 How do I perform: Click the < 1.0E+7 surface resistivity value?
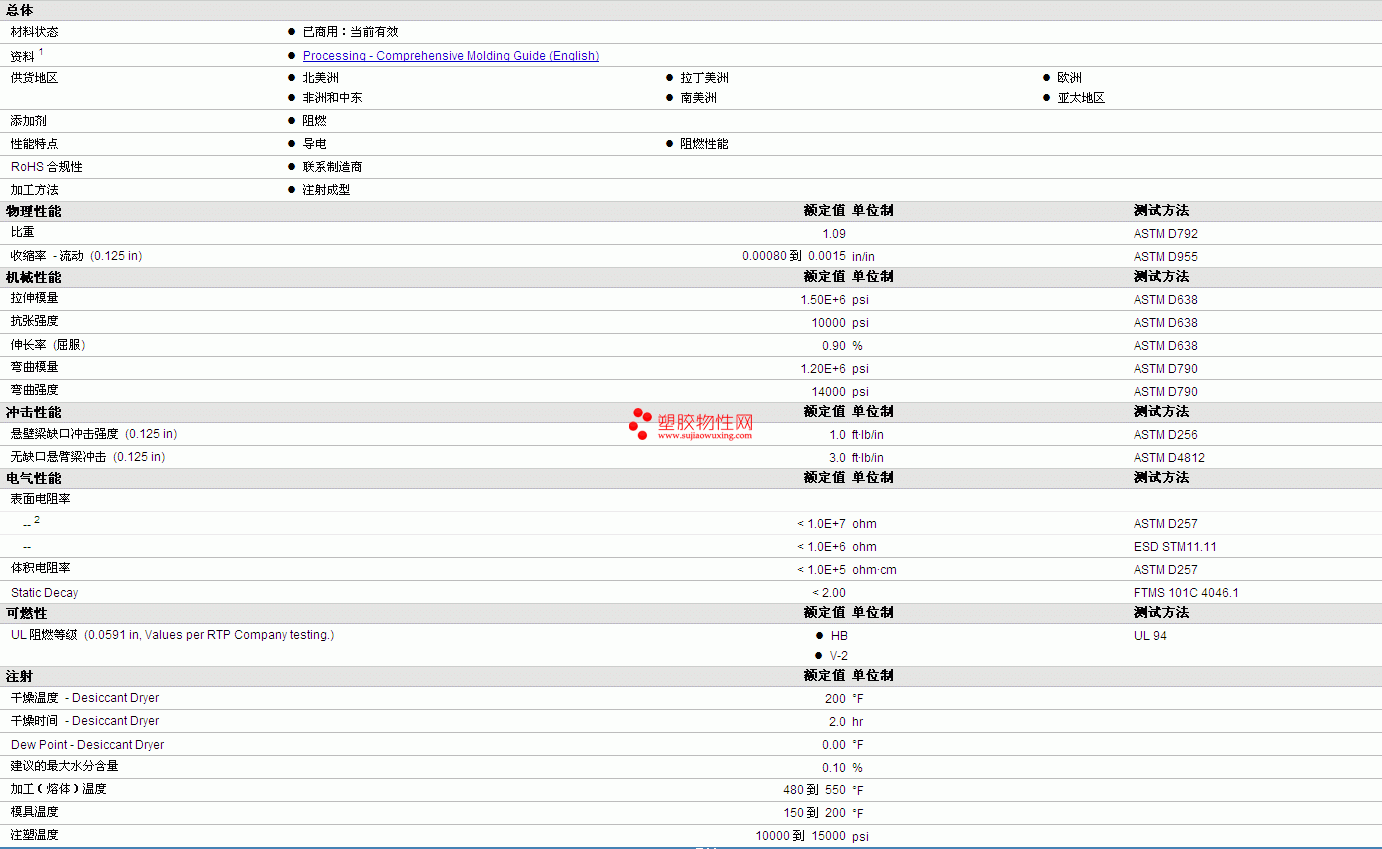[822, 524]
